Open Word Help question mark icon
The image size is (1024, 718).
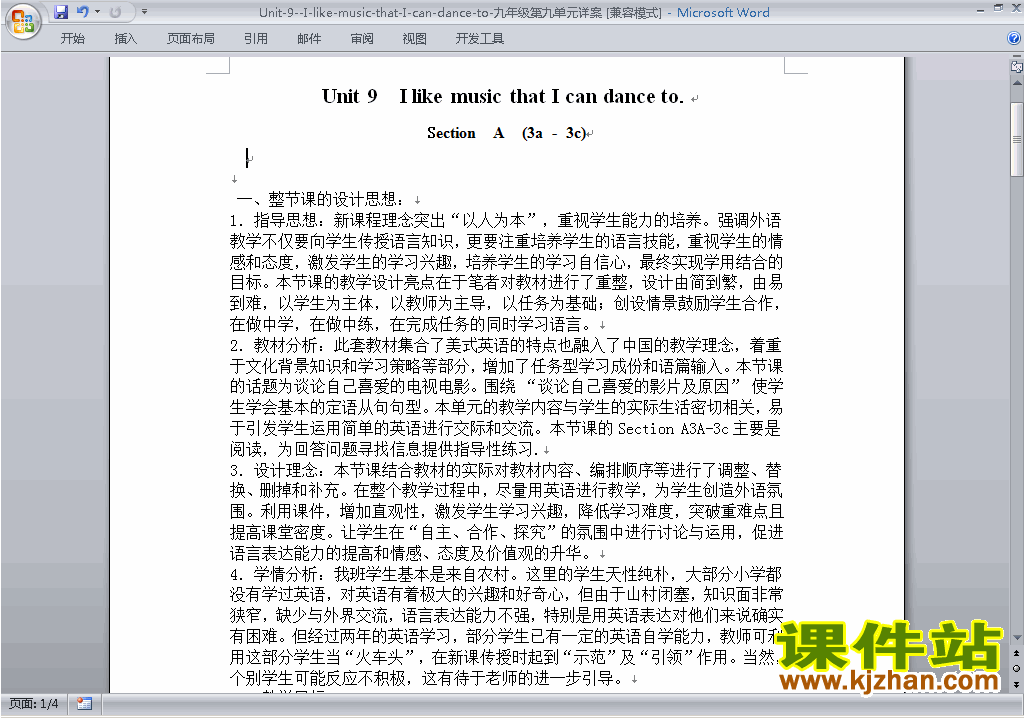pos(1014,39)
